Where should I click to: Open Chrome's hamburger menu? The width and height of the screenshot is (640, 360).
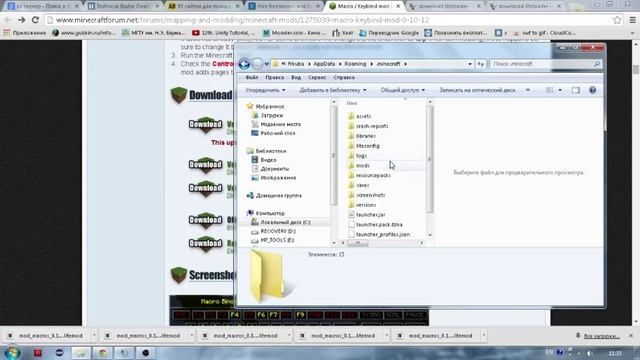coord(632,20)
